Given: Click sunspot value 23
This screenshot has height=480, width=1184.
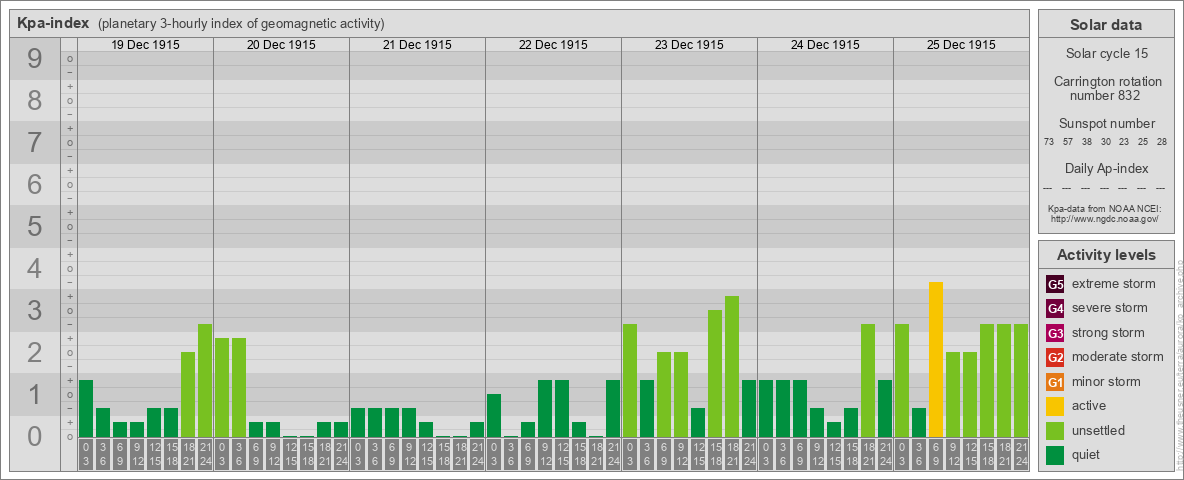Looking at the screenshot, I should 1124,142.
